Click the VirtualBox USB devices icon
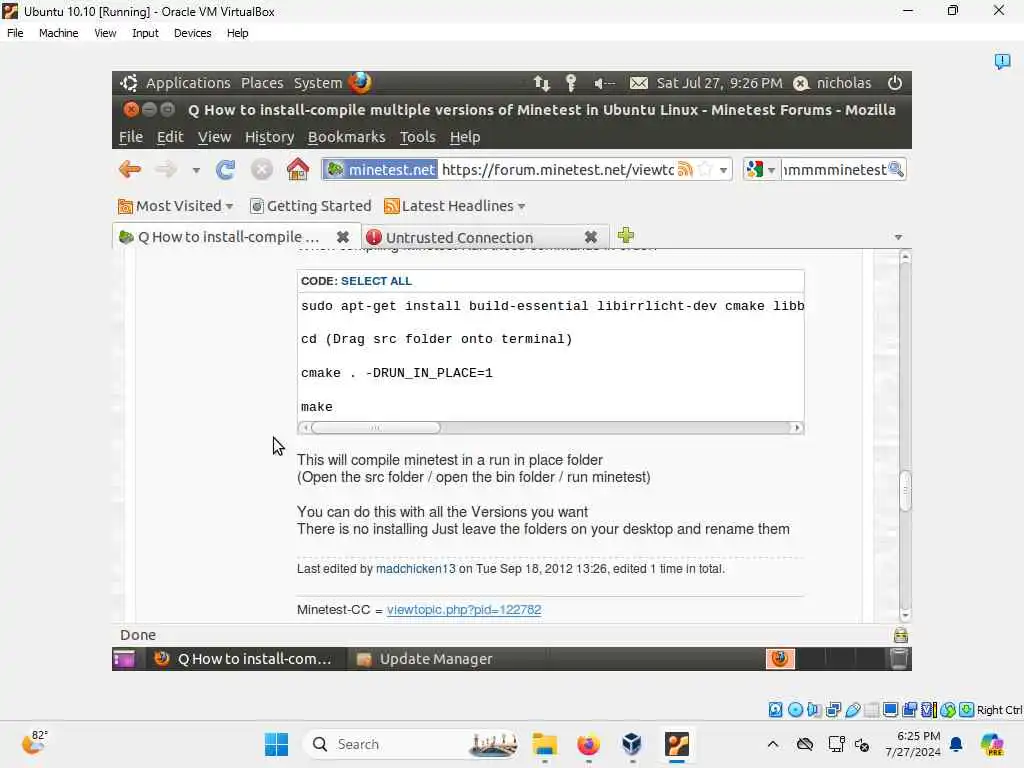This screenshot has height=768, width=1024. click(x=853, y=710)
